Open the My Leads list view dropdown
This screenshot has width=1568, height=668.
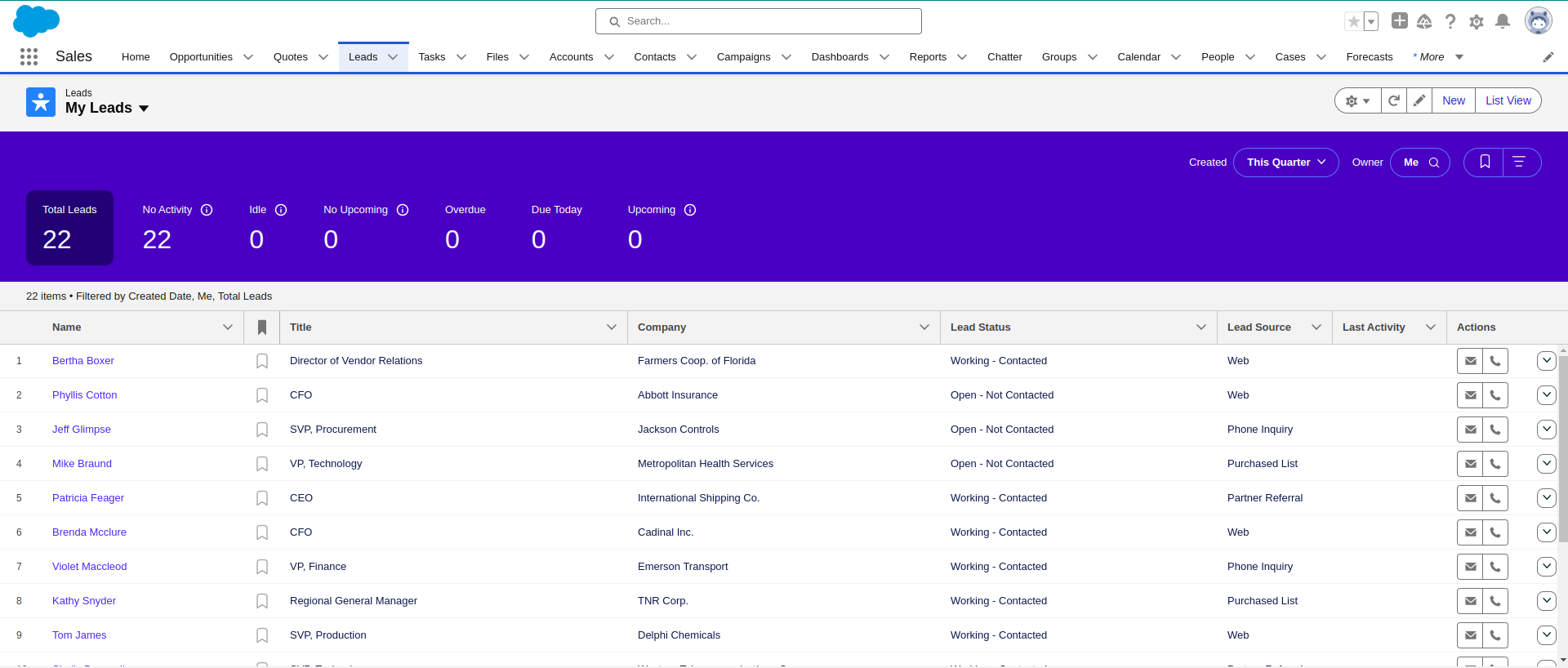(x=144, y=109)
